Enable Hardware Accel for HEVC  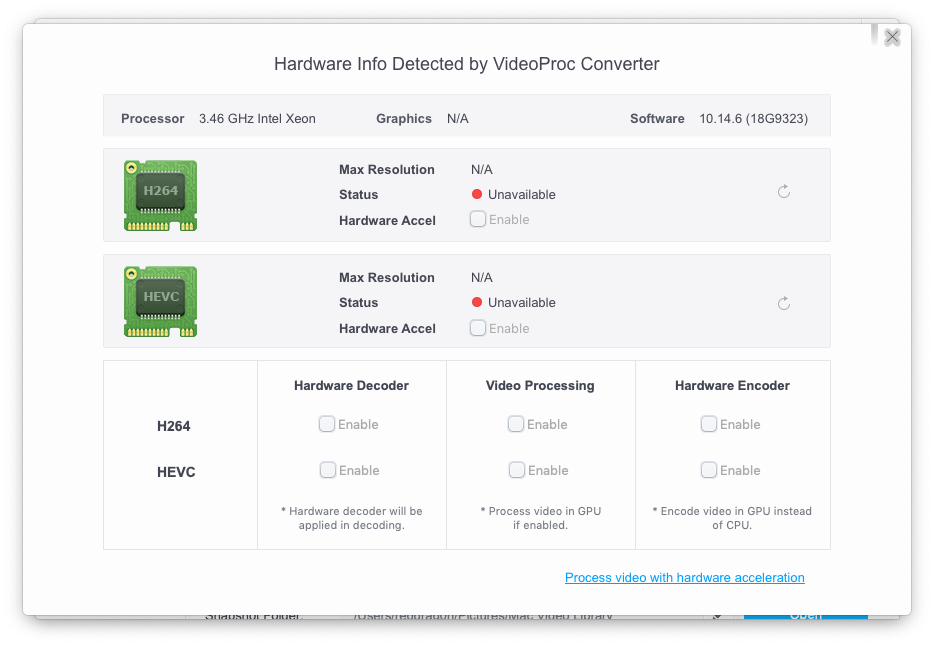point(478,328)
